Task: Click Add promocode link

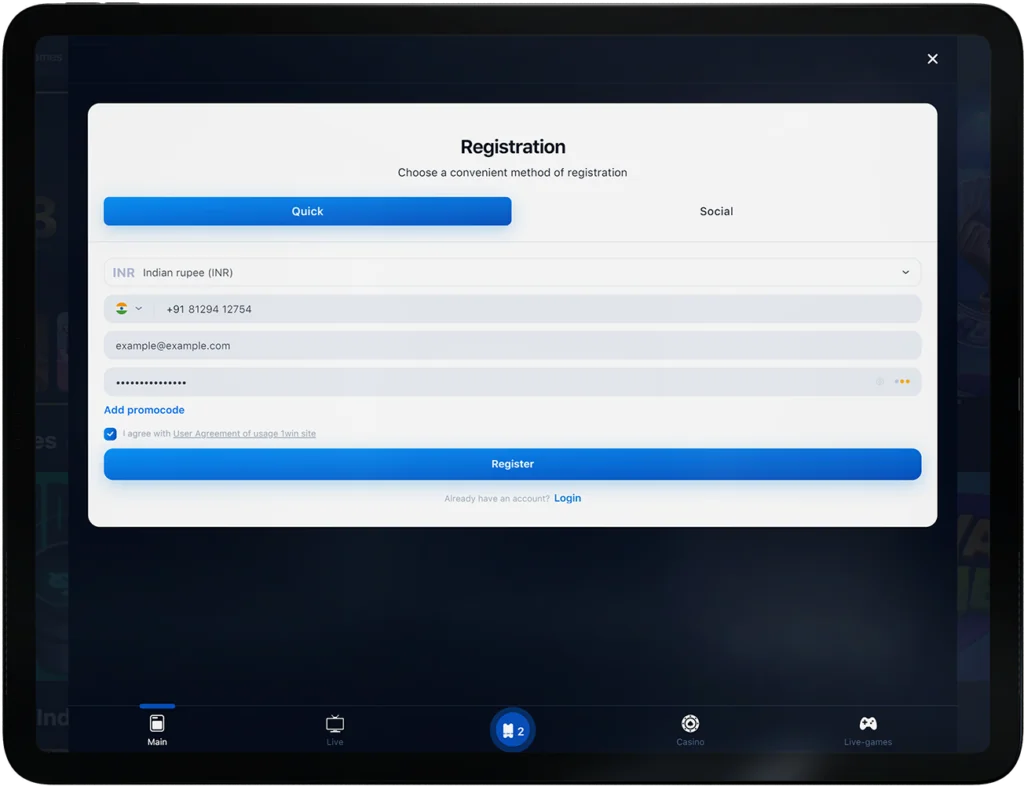Action: pyautogui.click(x=144, y=410)
